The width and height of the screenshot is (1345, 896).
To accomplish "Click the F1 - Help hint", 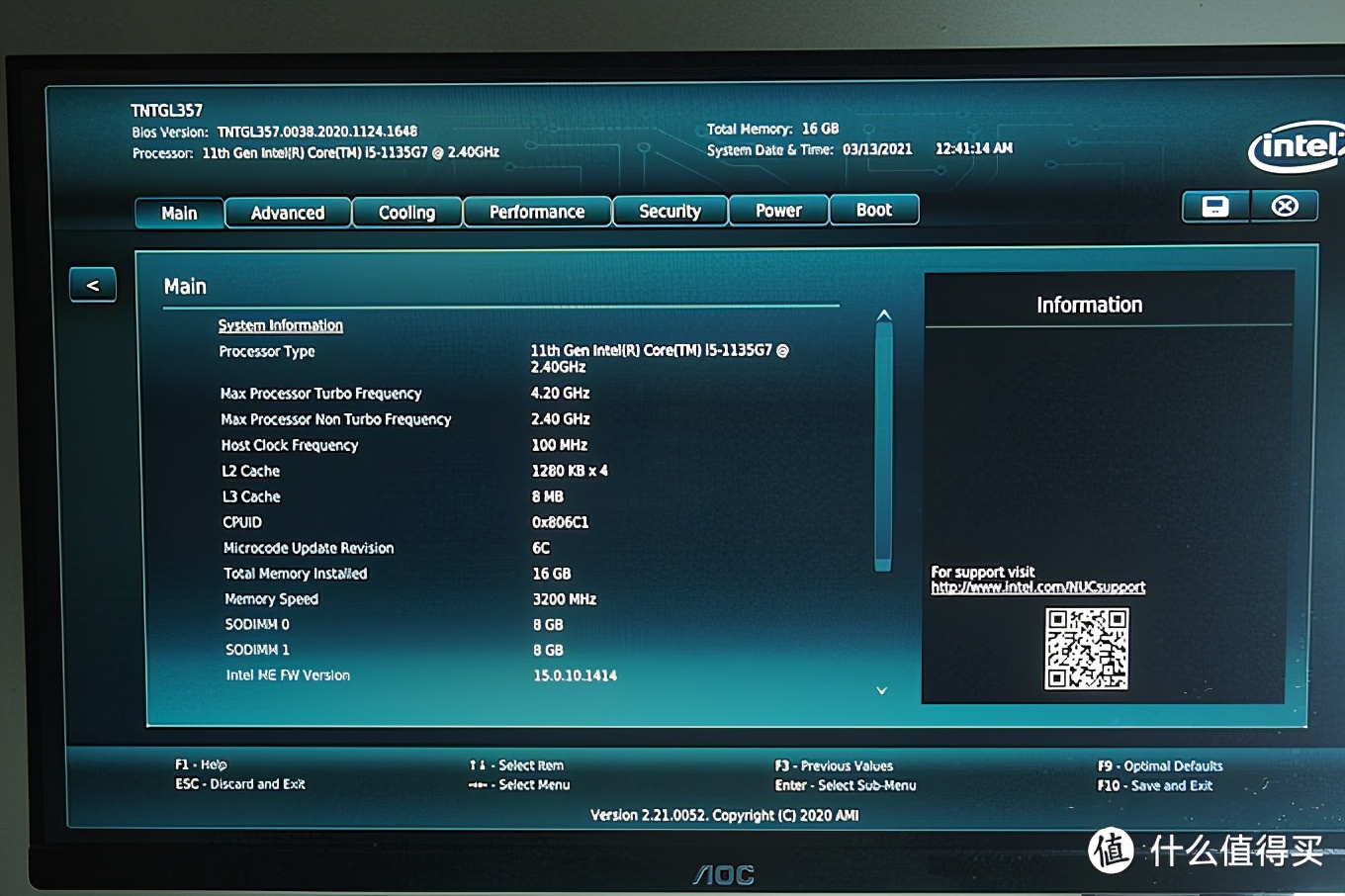I will [201, 764].
